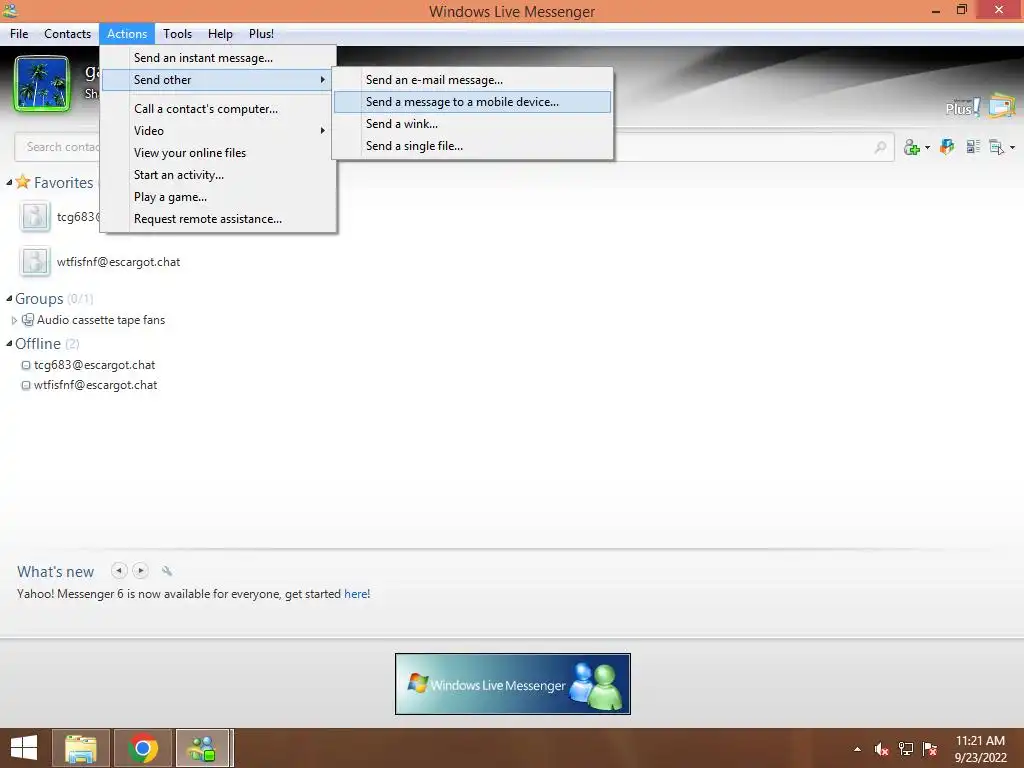Click the taskbar clock showing 11:21 AM

coord(980,749)
